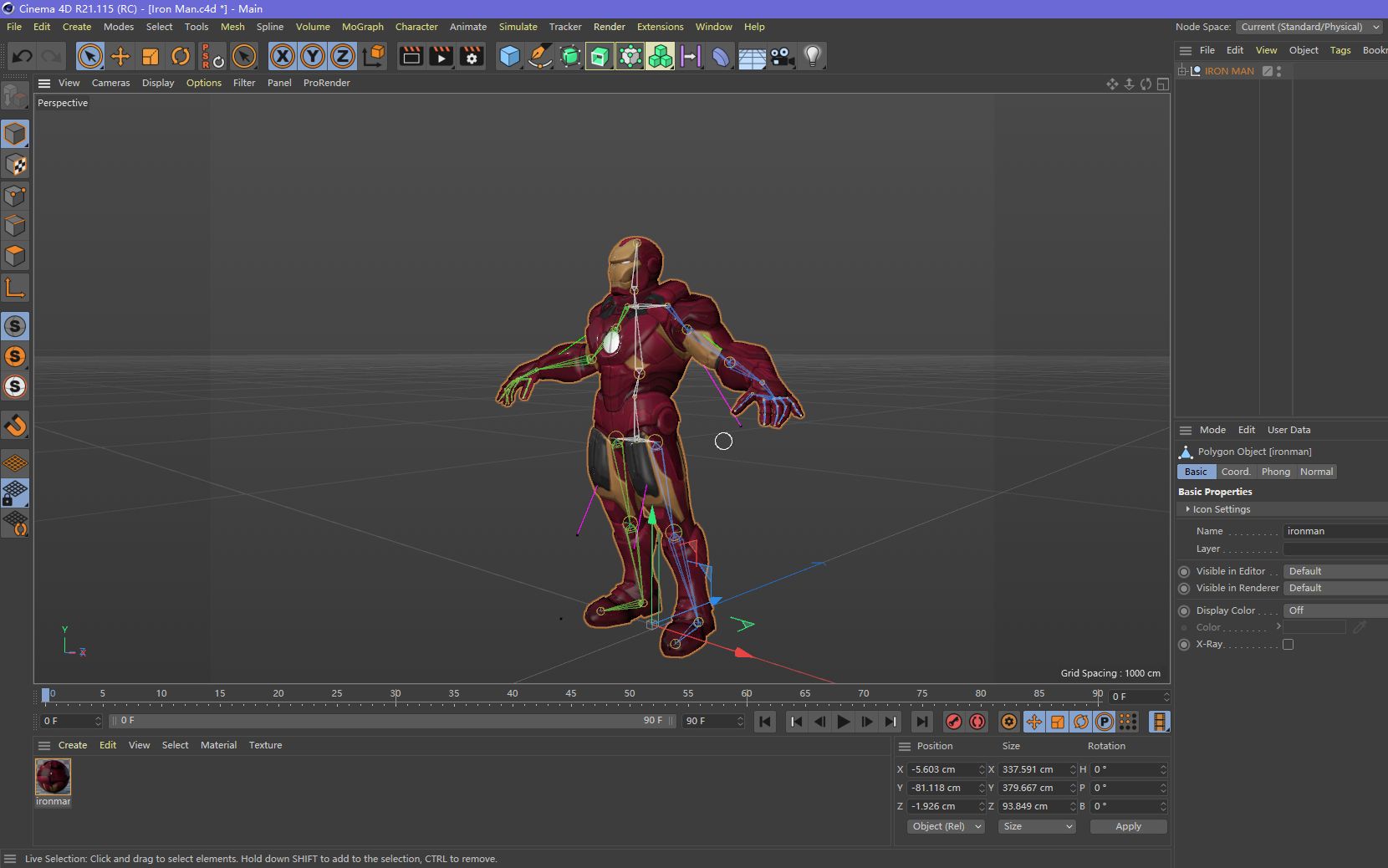The width and height of the screenshot is (1388, 868).
Task: Open the Deformer bend objects icon
Action: [721, 57]
